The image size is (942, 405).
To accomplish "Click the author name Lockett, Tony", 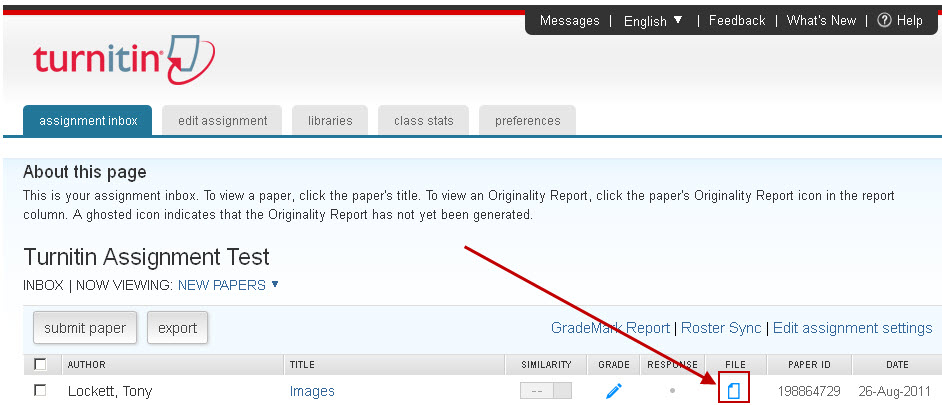I will click(110, 391).
